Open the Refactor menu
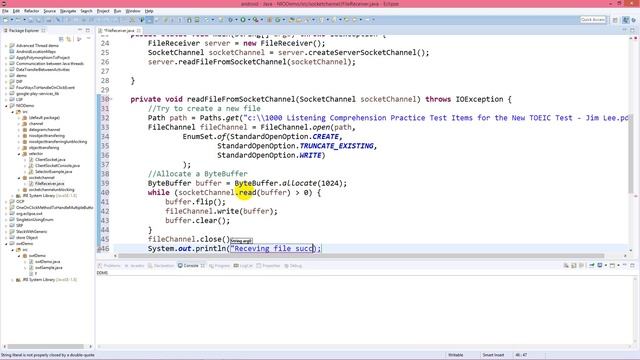Viewport: 640px width, 360px height. [x=31, y=11]
